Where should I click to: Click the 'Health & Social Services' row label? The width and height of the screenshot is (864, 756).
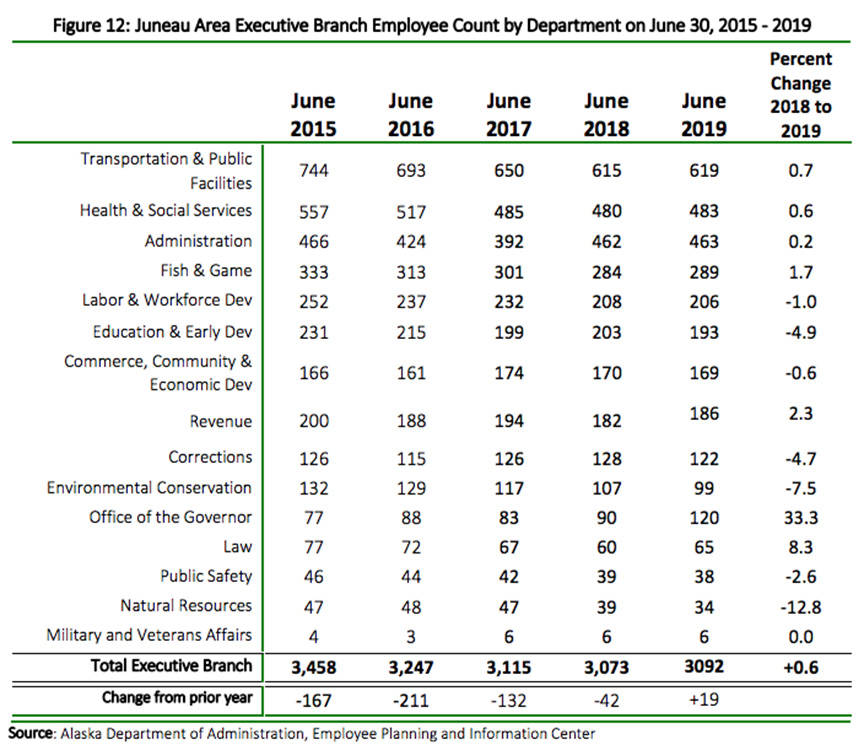click(166, 211)
